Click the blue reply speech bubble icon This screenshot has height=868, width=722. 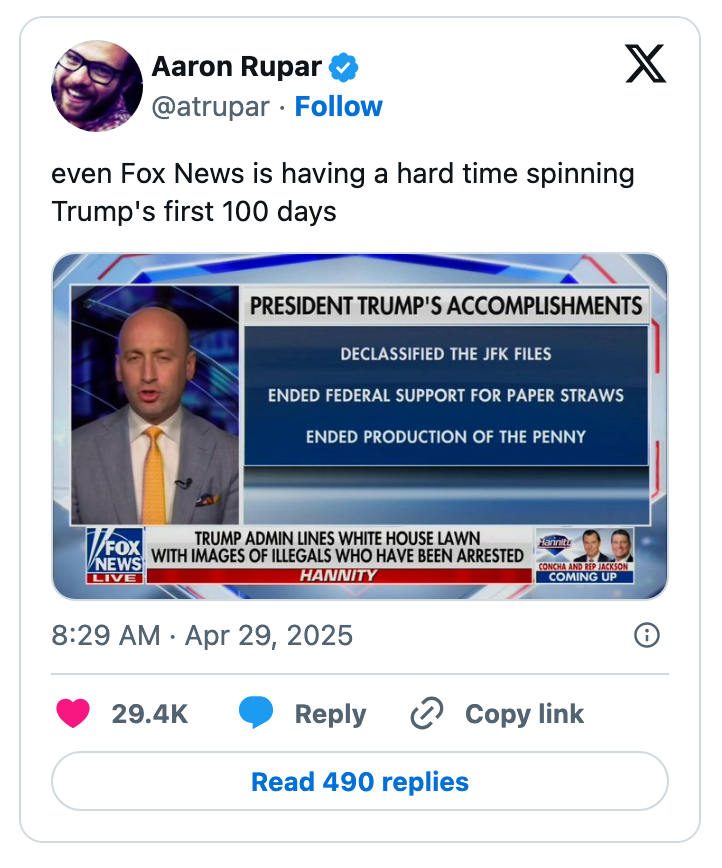click(x=258, y=714)
